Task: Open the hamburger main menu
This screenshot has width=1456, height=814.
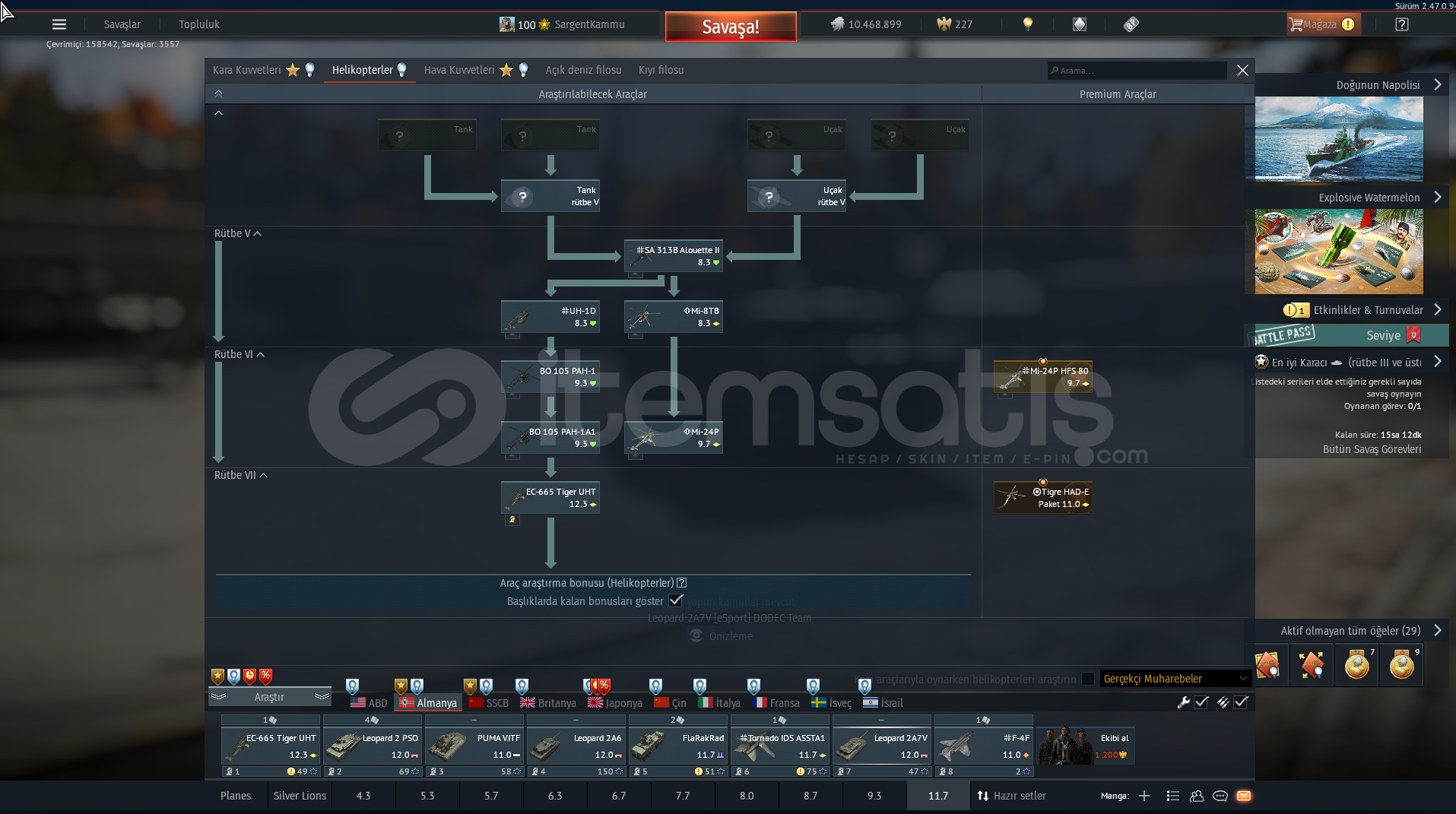Action: (x=59, y=24)
